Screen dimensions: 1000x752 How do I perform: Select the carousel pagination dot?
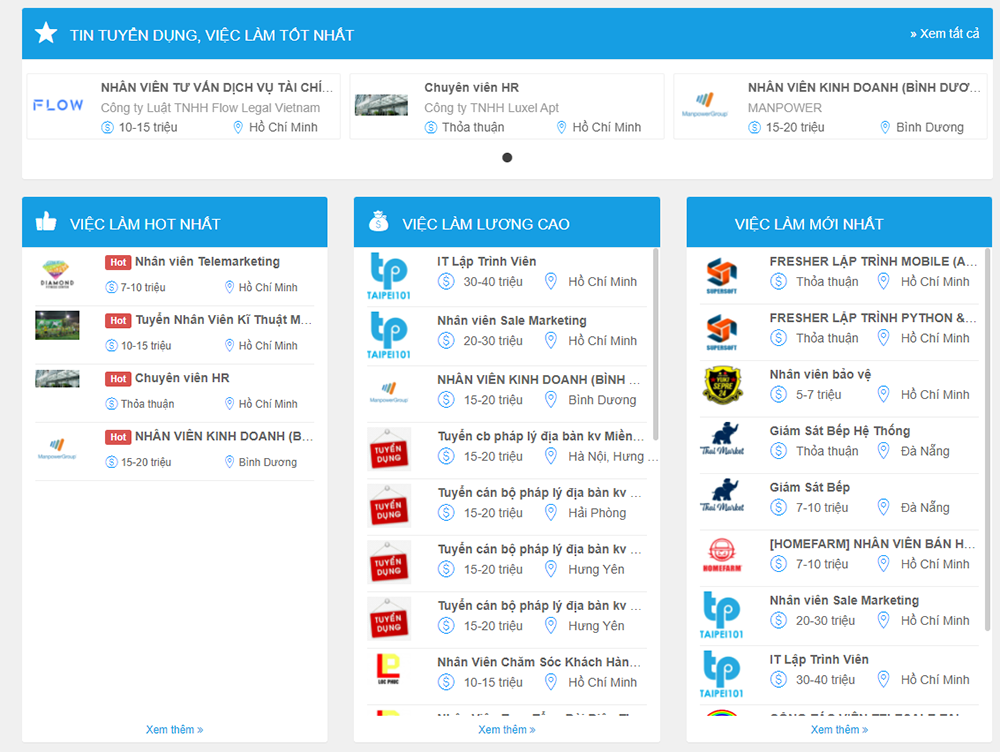pyautogui.click(x=507, y=157)
